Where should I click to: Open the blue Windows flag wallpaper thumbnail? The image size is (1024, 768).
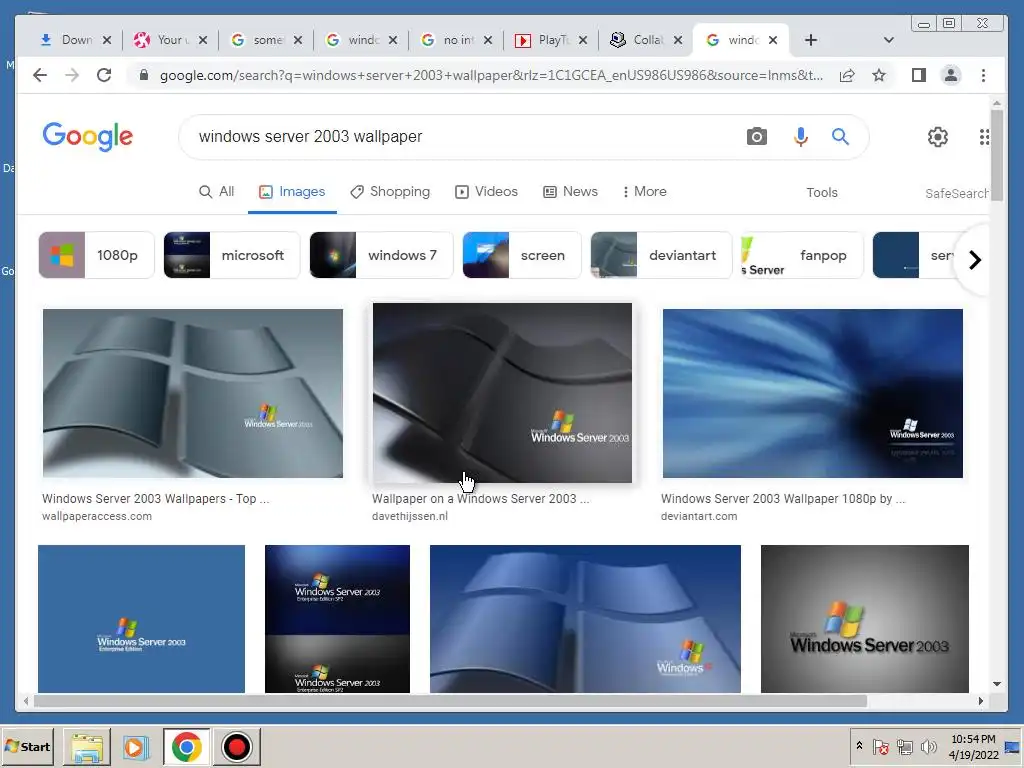585,619
